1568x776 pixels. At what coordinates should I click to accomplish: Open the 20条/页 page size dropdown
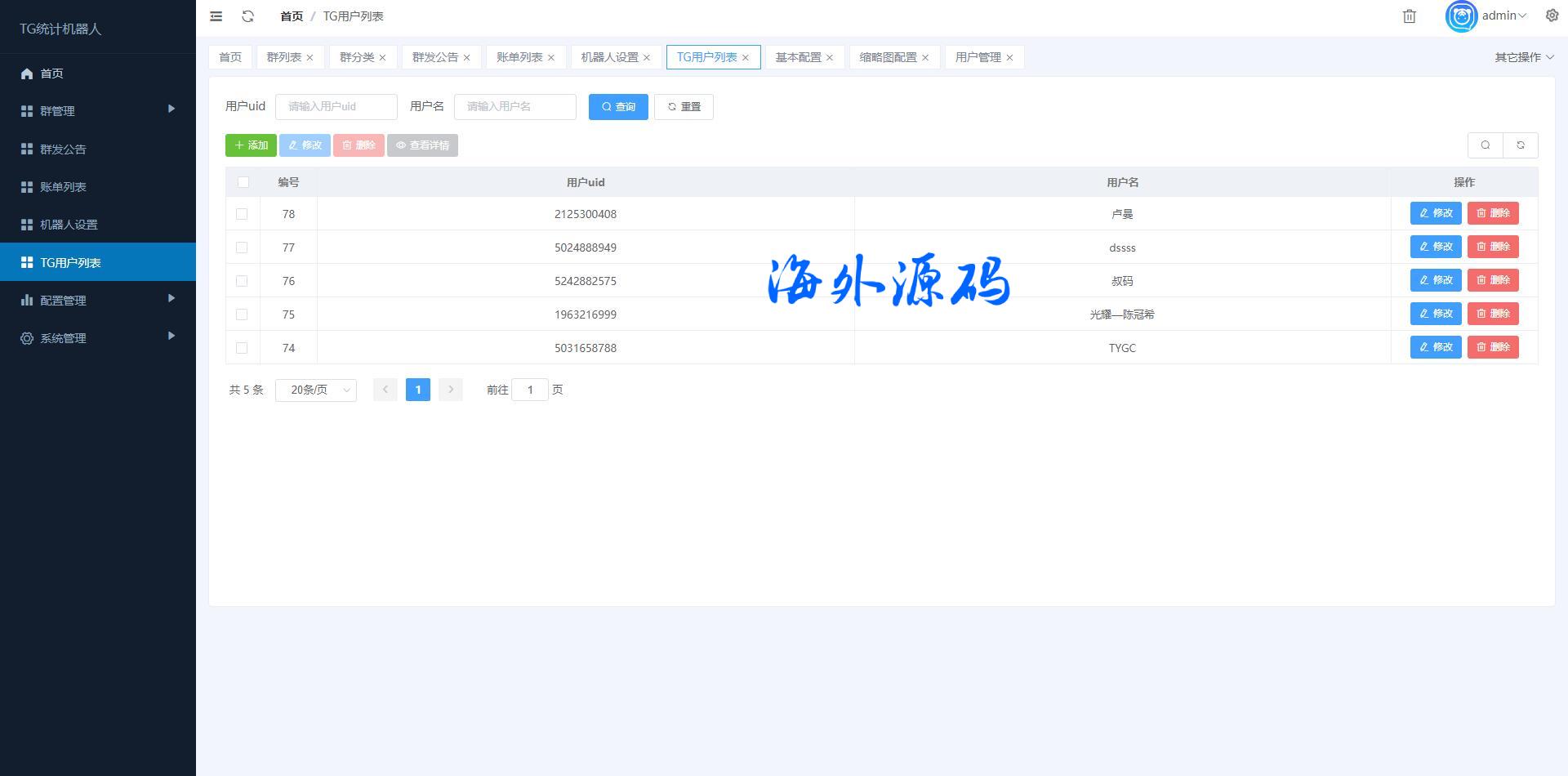(316, 390)
